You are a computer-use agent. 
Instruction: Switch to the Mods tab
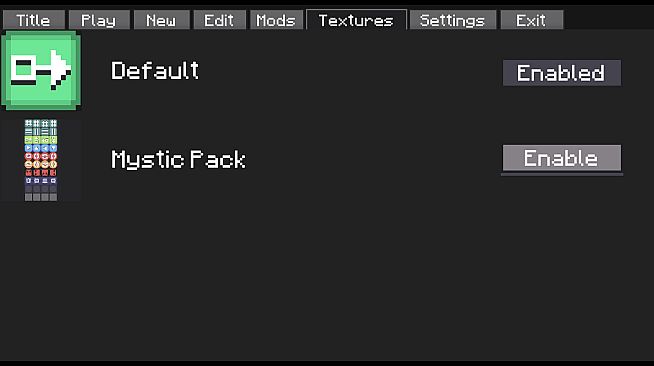[x=276, y=20]
